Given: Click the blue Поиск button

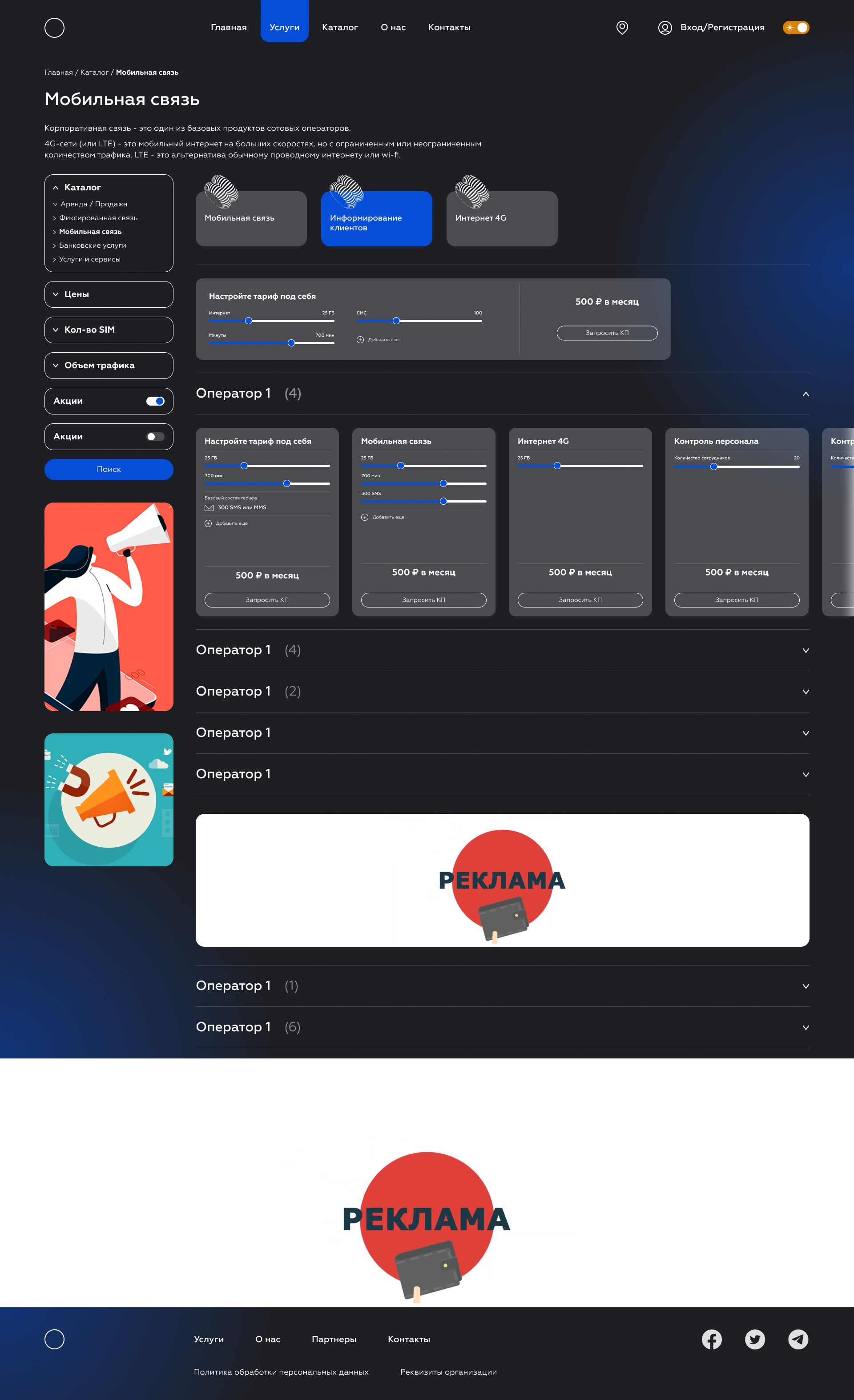Looking at the screenshot, I should (109, 469).
